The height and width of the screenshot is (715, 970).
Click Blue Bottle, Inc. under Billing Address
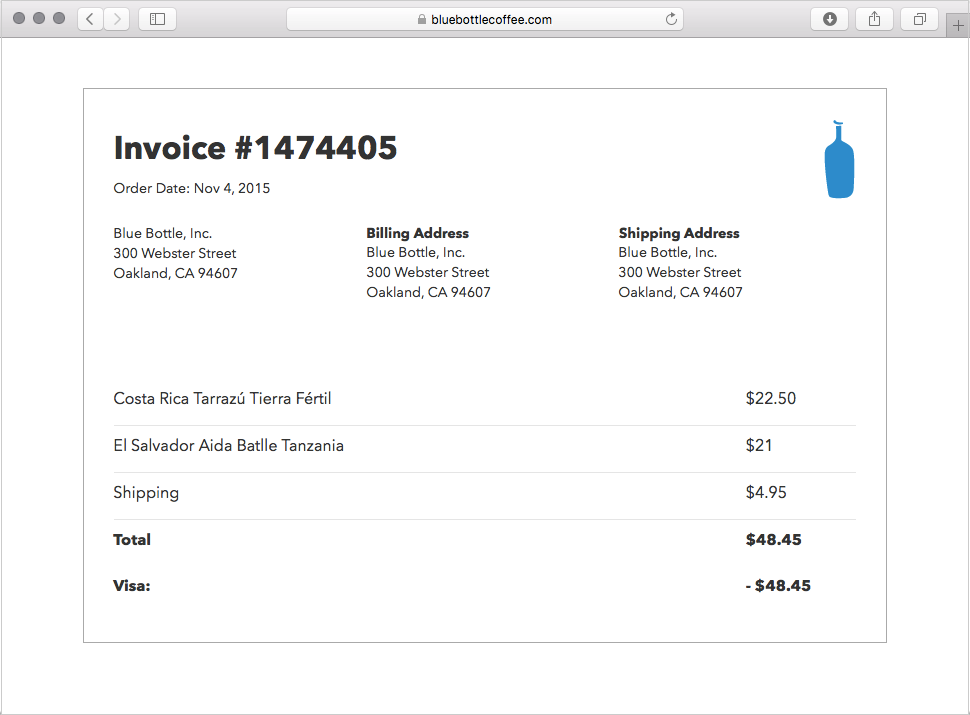tap(416, 252)
